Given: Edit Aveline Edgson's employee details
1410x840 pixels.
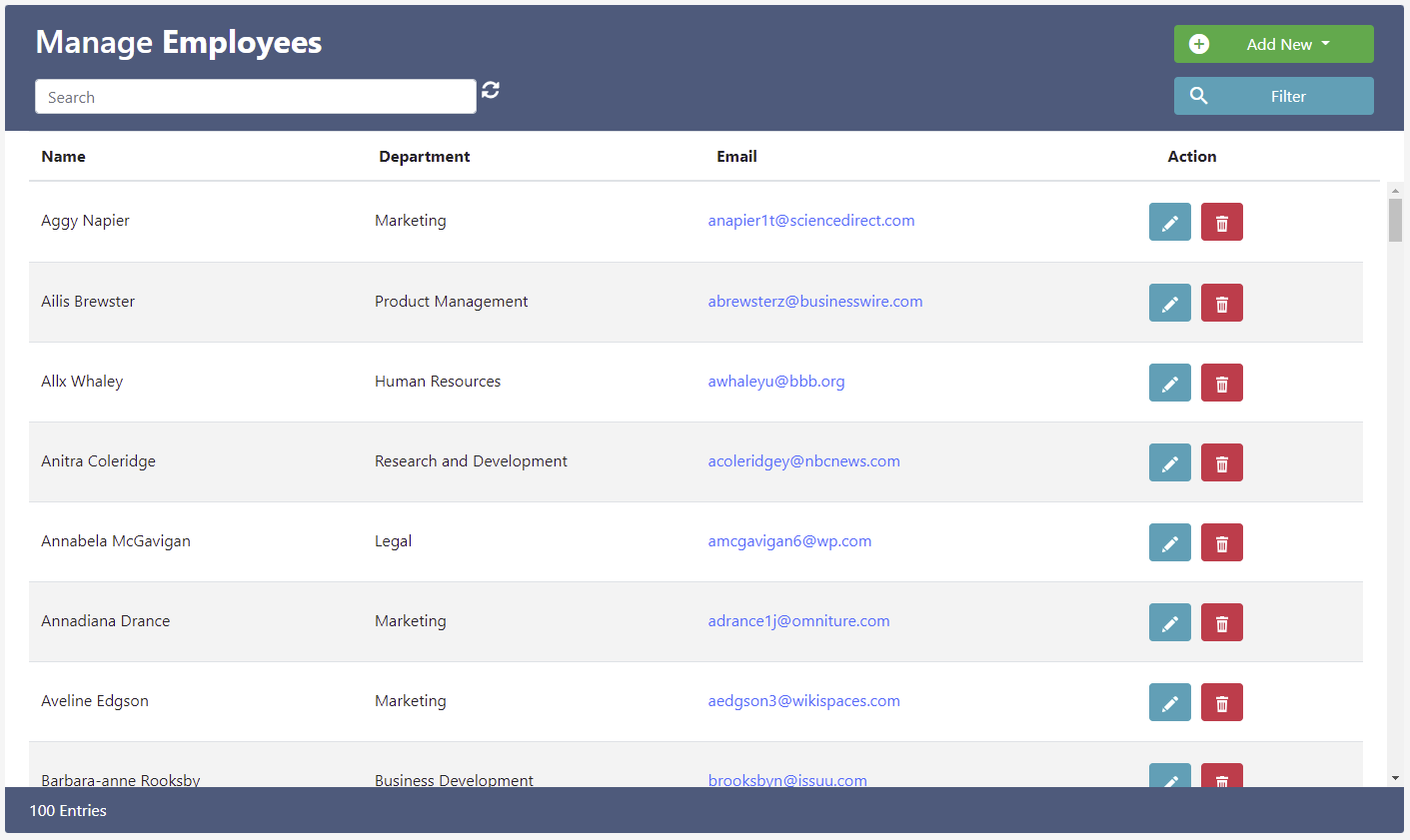Looking at the screenshot, I should pyautogui.click(x=1169, y=702).
